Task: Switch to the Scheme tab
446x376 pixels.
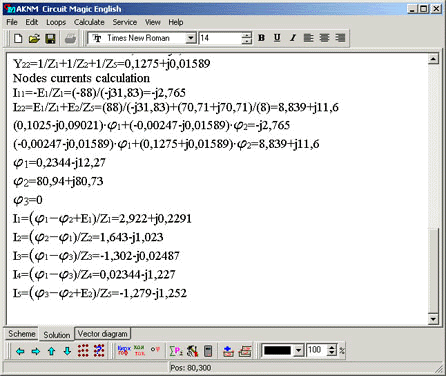Action: point(22,334)
